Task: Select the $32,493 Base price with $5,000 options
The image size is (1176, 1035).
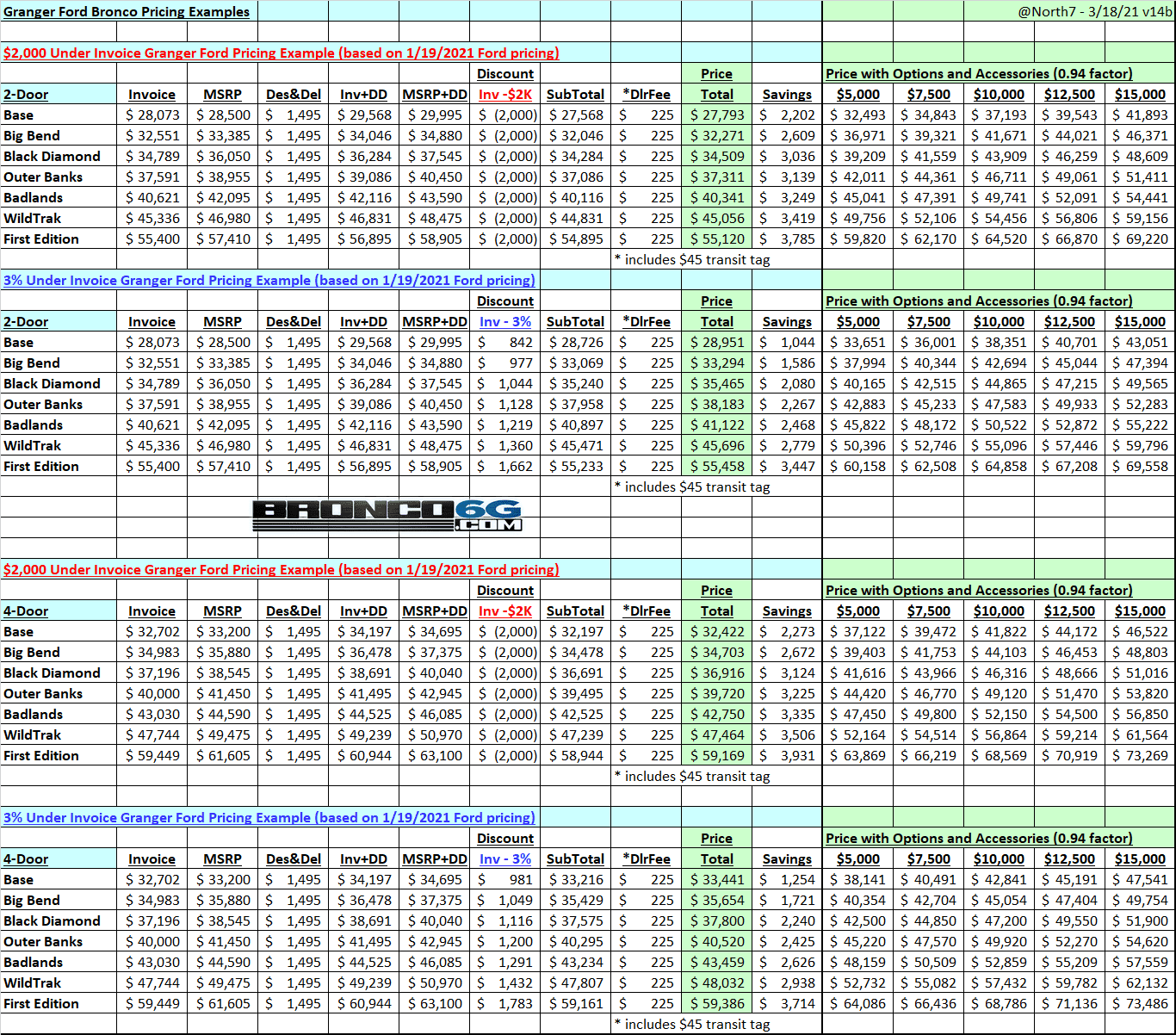Action: click(x=857, y=115)
